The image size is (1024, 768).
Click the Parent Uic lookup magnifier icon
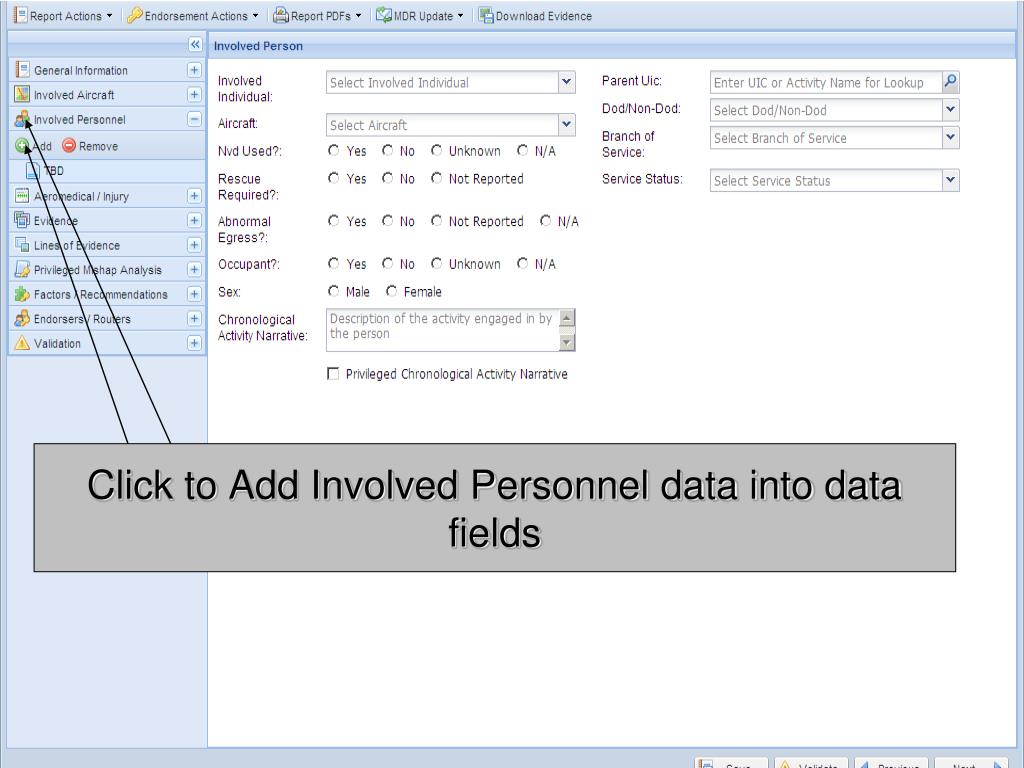point(951,82)
